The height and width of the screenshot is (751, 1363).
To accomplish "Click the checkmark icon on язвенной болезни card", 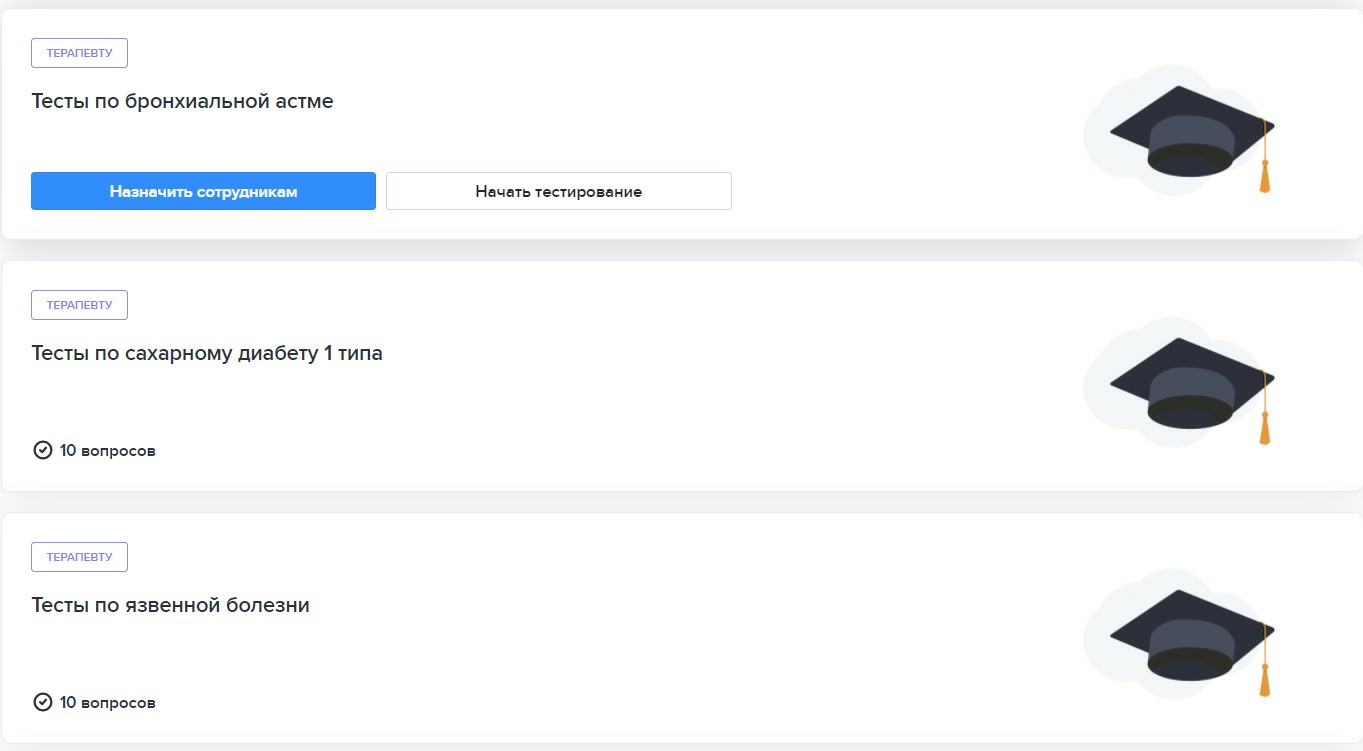I will click(x=43, y=702).
